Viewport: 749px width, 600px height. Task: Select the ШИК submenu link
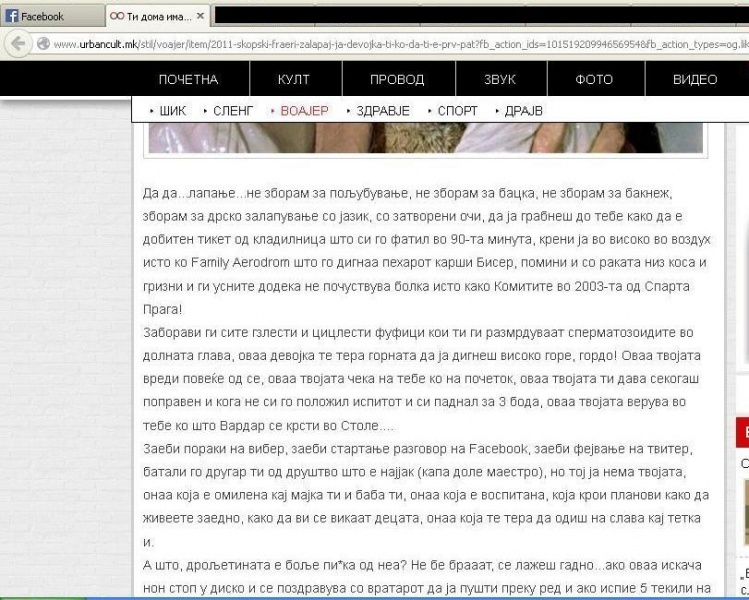[x=172, y=111]
